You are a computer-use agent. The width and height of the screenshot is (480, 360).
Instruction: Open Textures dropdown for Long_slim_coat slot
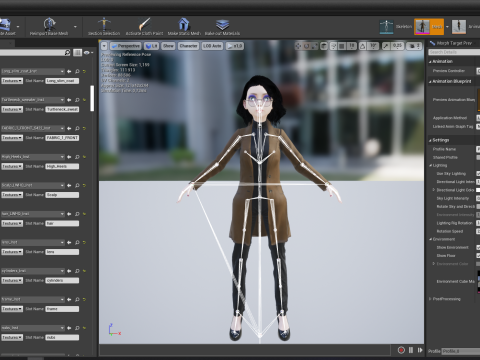point(12,81)
